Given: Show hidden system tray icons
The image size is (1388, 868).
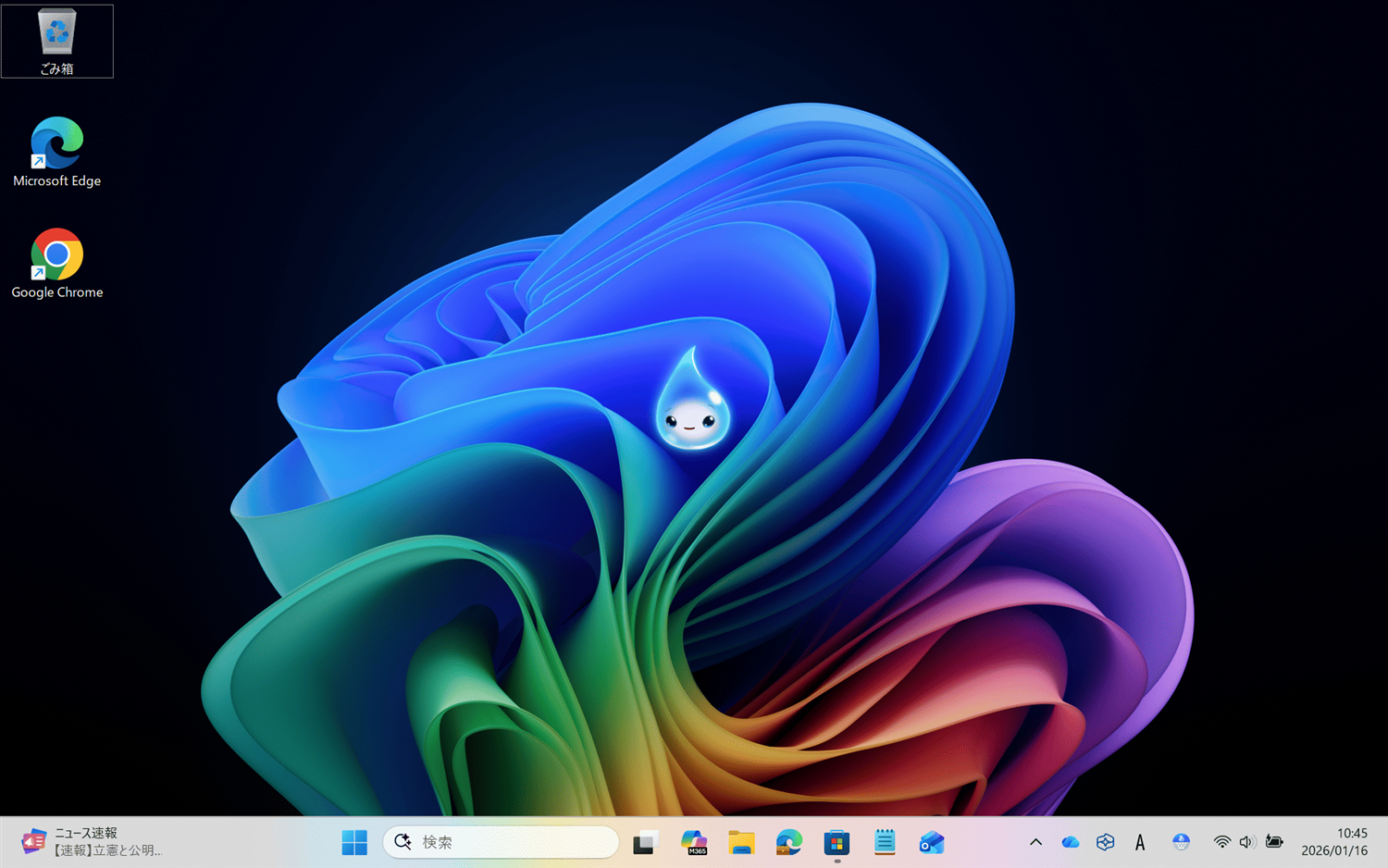Looking at the screenshot, I should (1035, 842).
